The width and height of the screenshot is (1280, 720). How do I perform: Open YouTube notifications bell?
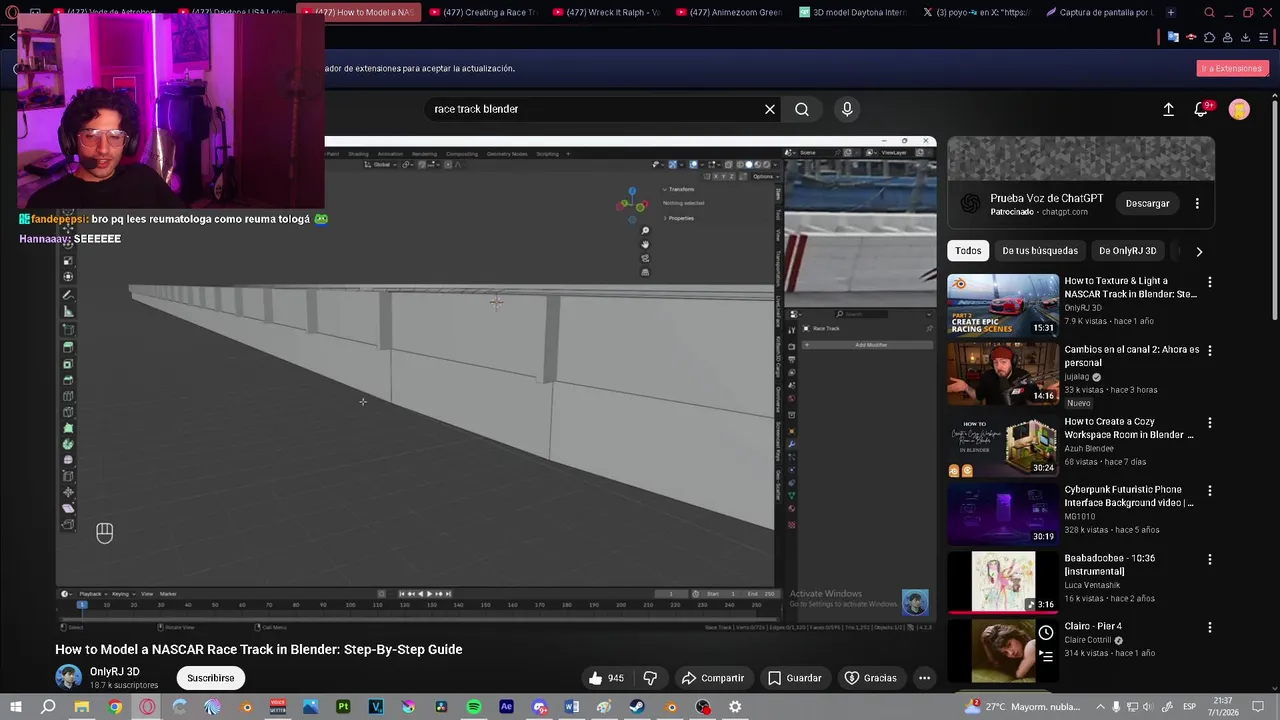[x=1201, y=109]
